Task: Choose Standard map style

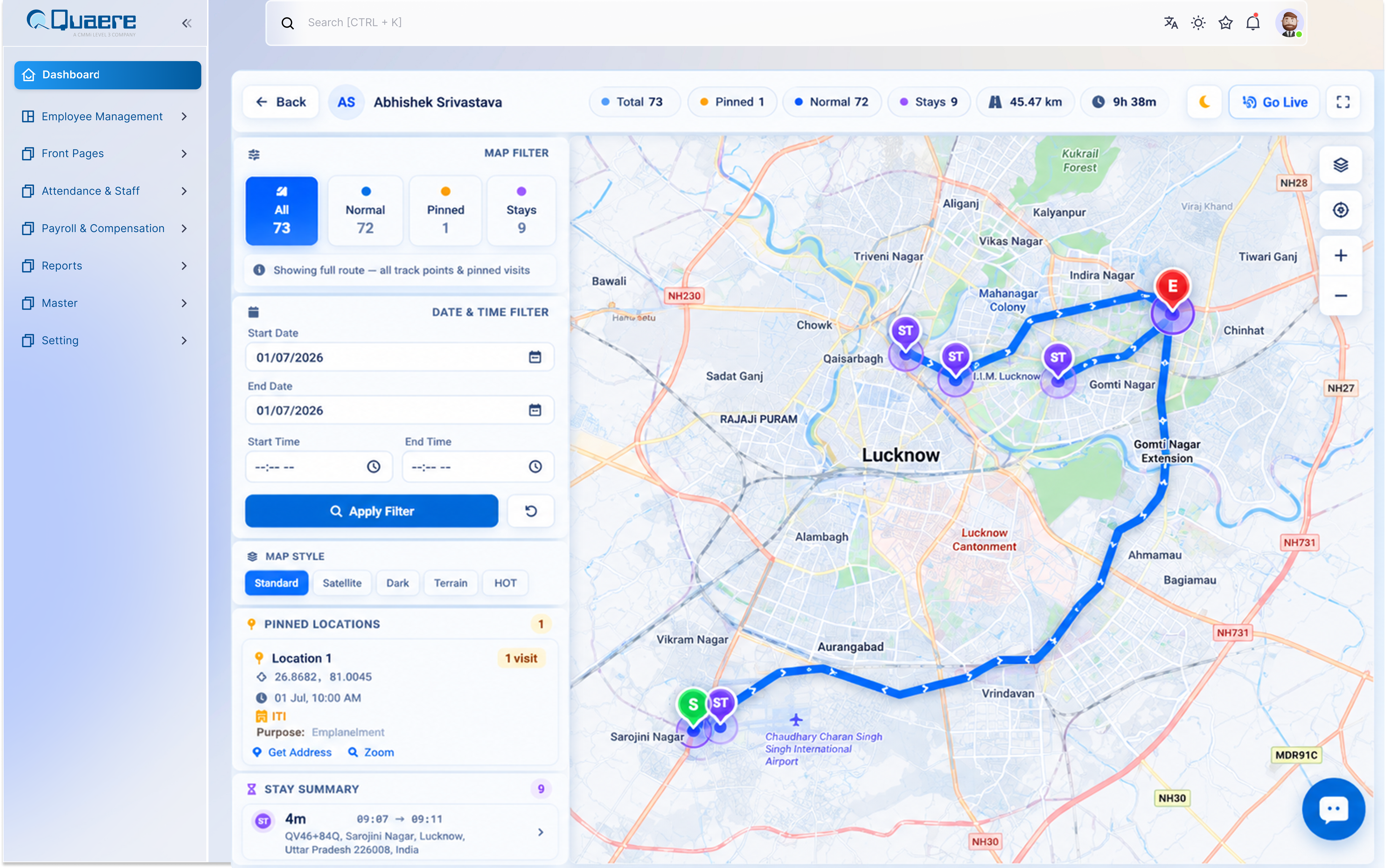Action: tap(276, 583)
